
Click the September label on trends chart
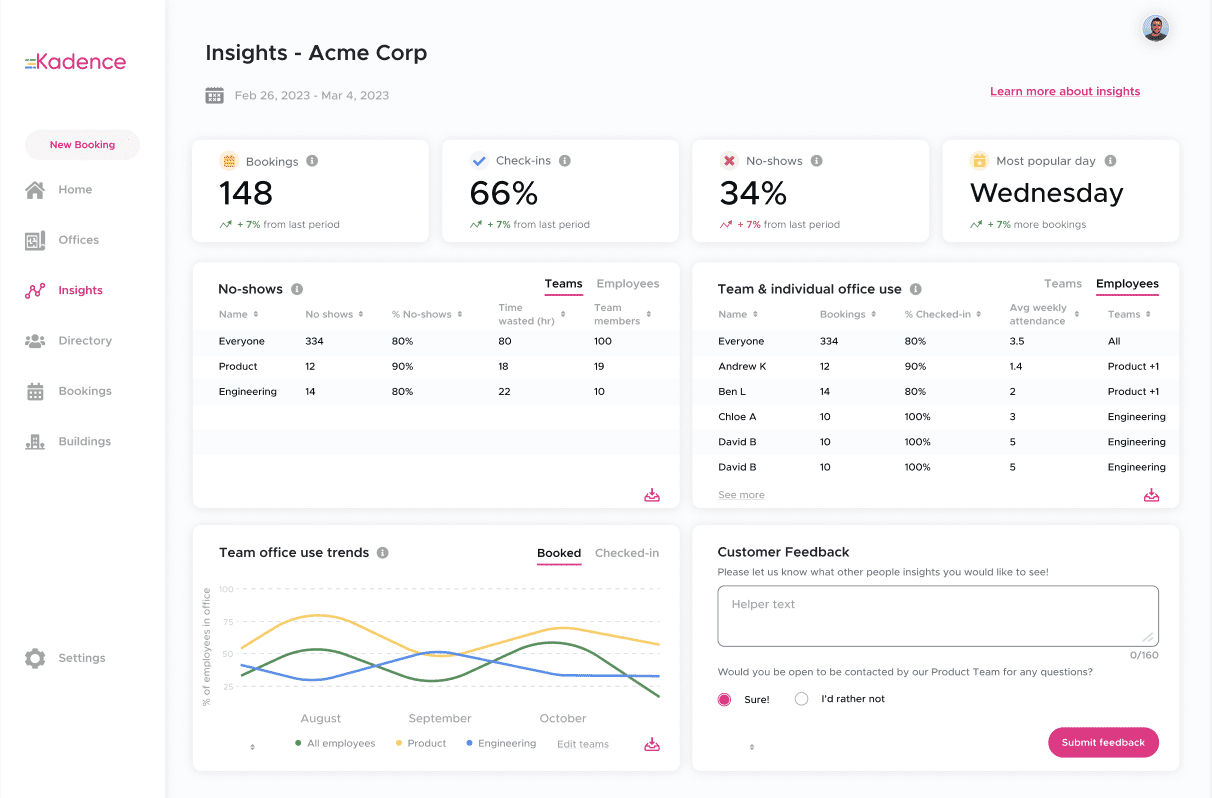440,718
